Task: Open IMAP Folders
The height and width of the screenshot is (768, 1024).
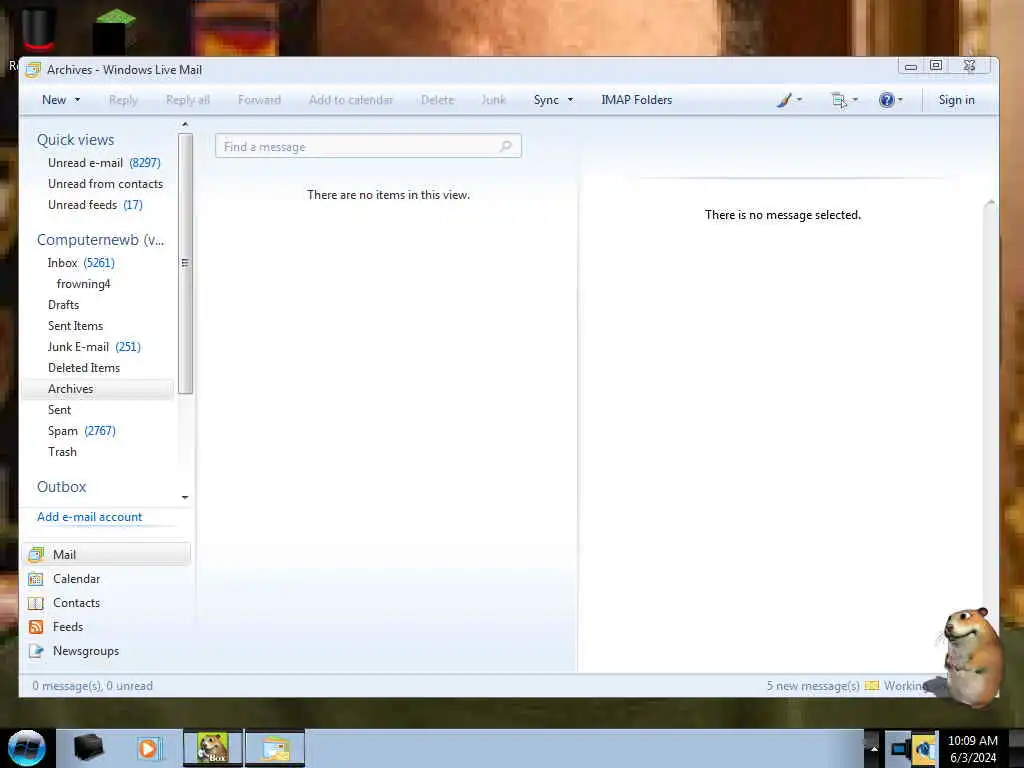Action: (x=637, y=100)
